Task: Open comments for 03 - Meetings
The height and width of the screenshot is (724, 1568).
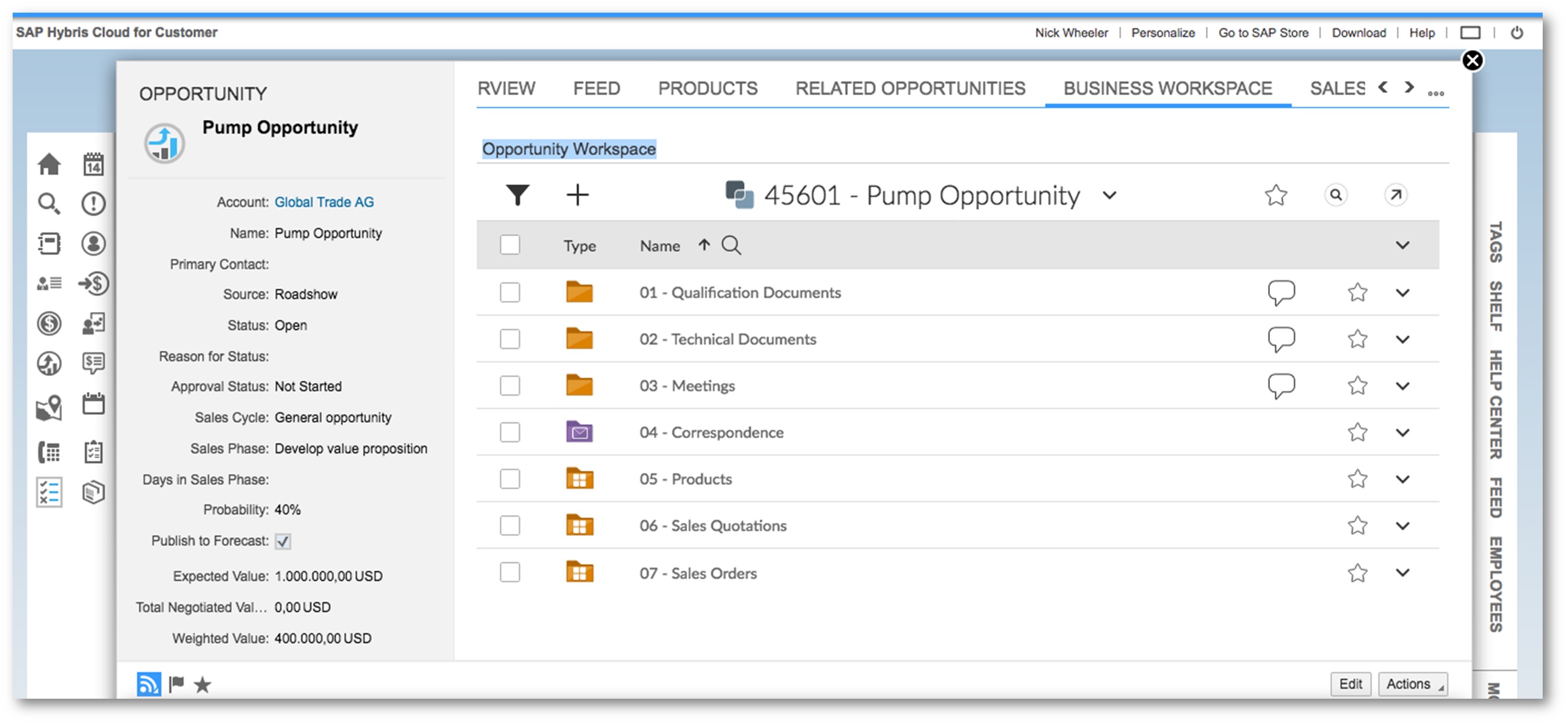Action: [x=1281, y=387]
